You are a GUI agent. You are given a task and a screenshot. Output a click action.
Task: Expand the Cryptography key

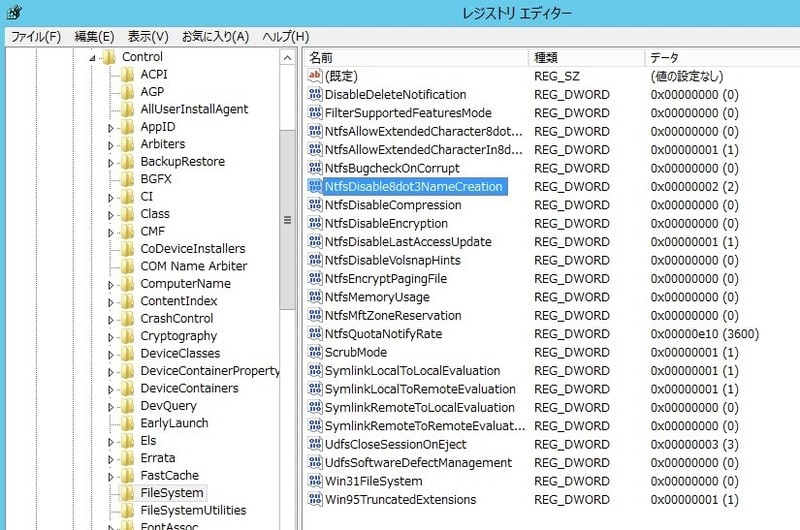pos(111,337)
